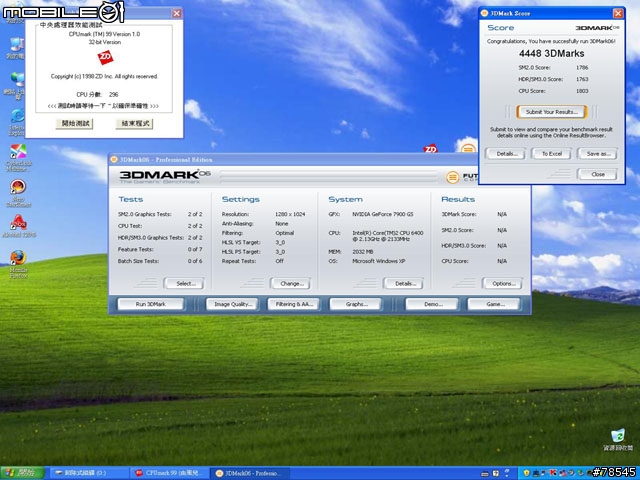Click 結束程式 button in CPUmark window
640x480 pixels.
coord(135,123)
